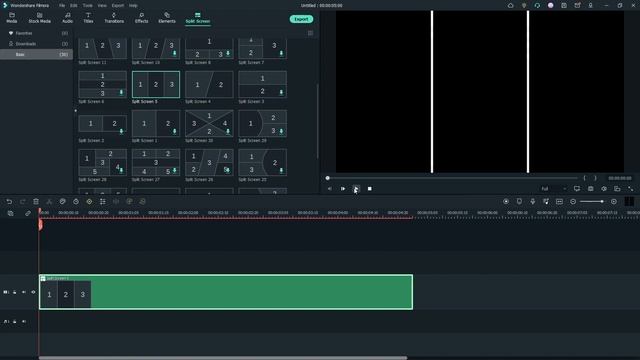Viewport: 640px width, 360px height.
Task: Open the Tools menu
Action: [x=88, y=6]
